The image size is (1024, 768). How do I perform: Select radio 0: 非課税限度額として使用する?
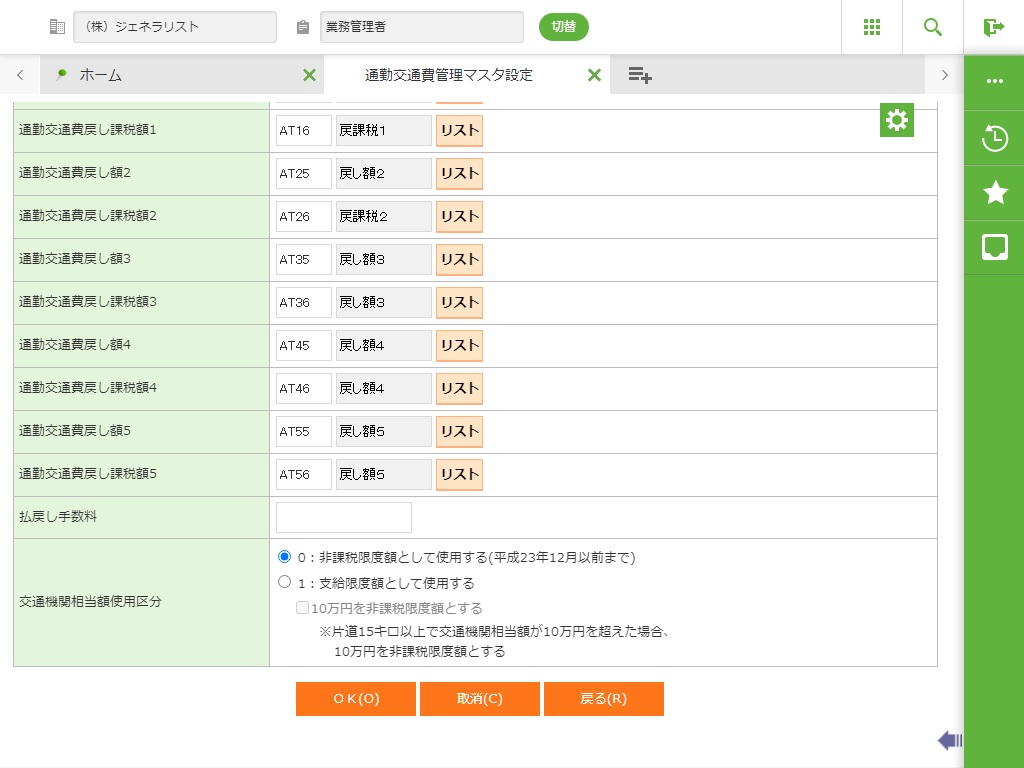pyautogui.click(x=285, y=557)
